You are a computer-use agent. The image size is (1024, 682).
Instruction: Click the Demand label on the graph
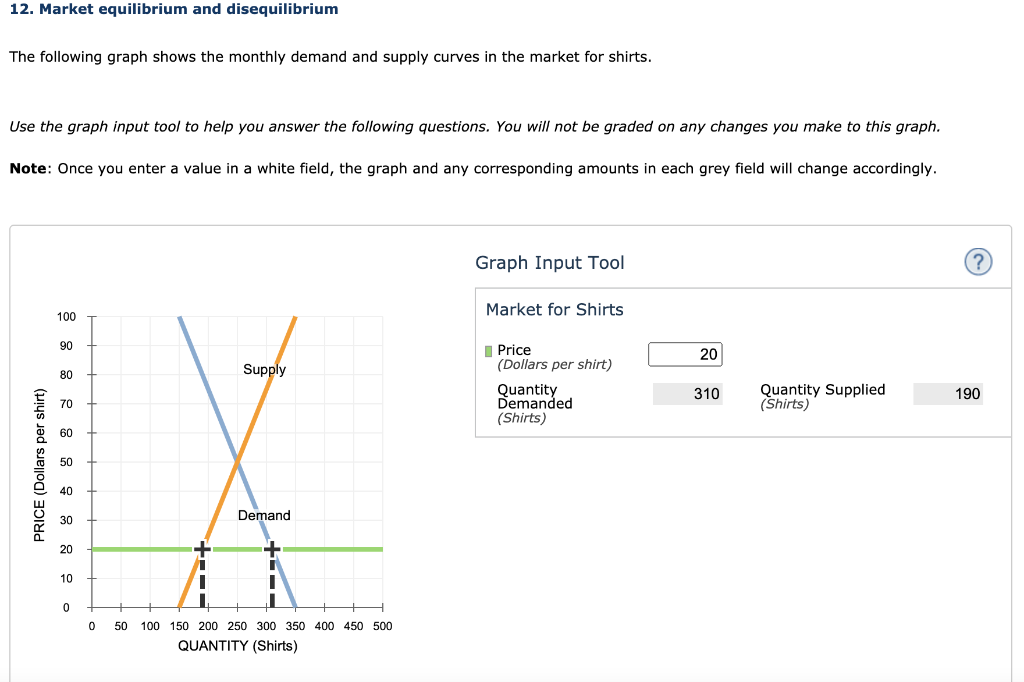[263, 516]
